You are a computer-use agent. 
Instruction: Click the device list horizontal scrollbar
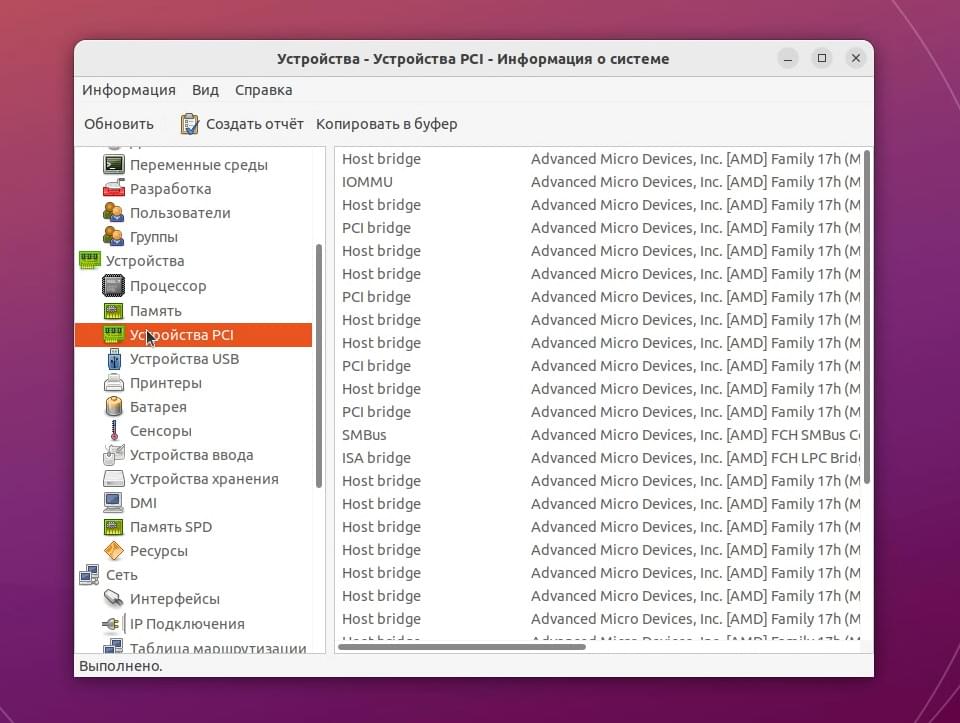pyautogui.click(x=462, y=646)
